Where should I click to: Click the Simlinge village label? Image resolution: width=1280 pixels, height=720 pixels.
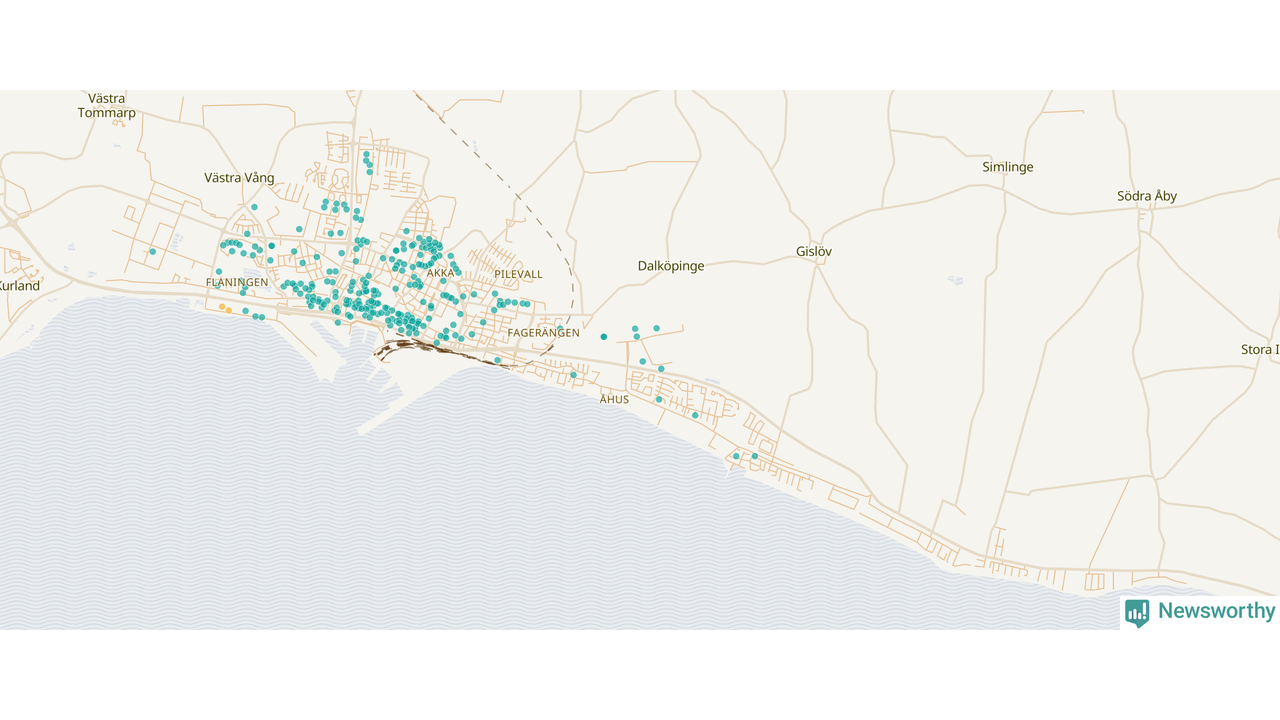(x=1008, y=167)
